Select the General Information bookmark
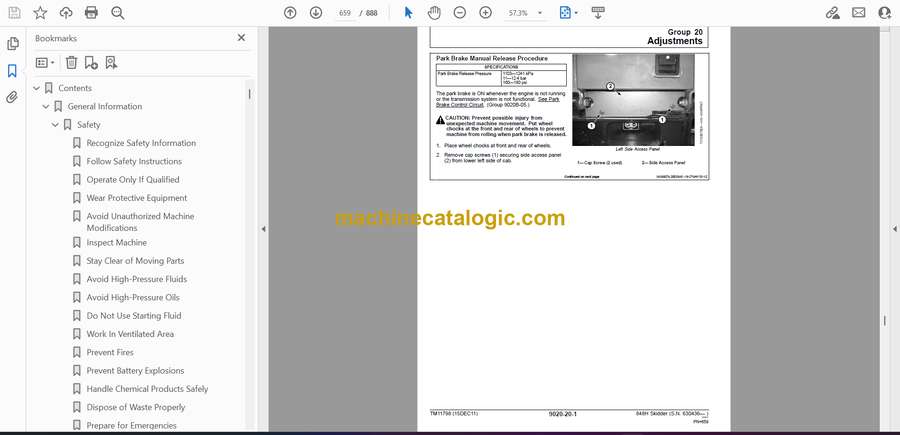900x435 pixels. click(104, 107)
